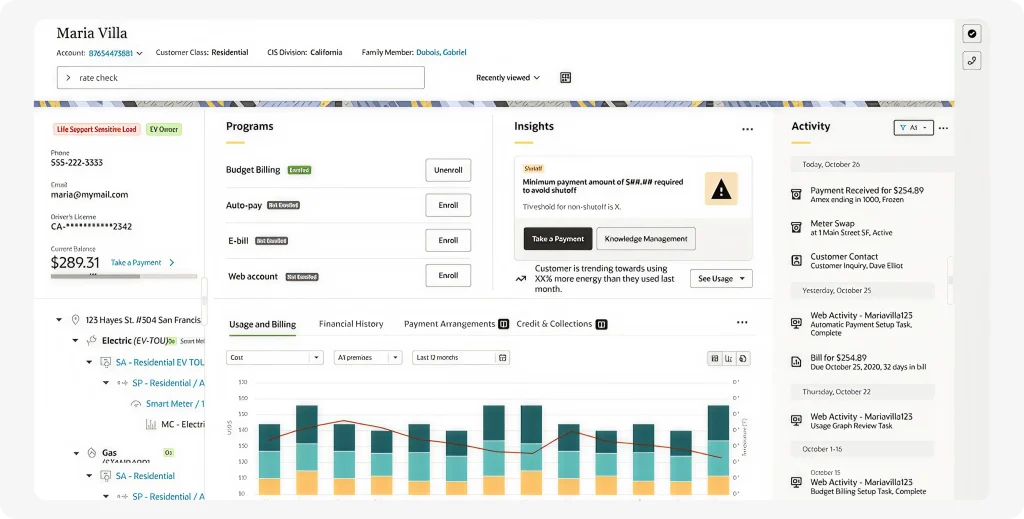Click the customer panel divider handle
Viewport: 1024px width, 519px height.
coord(204,301)
